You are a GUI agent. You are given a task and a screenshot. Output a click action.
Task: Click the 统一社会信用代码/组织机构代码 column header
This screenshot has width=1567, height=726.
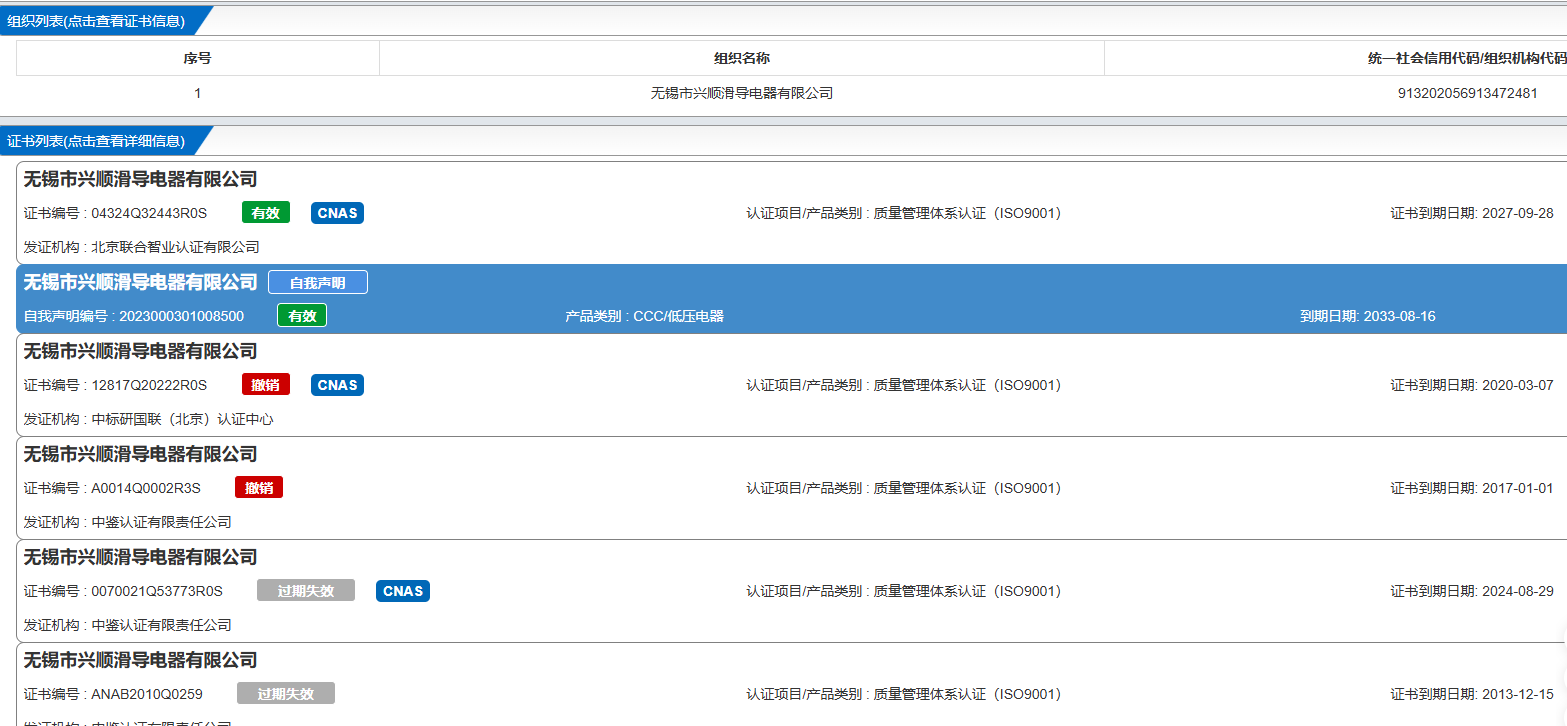[1467, 58]
